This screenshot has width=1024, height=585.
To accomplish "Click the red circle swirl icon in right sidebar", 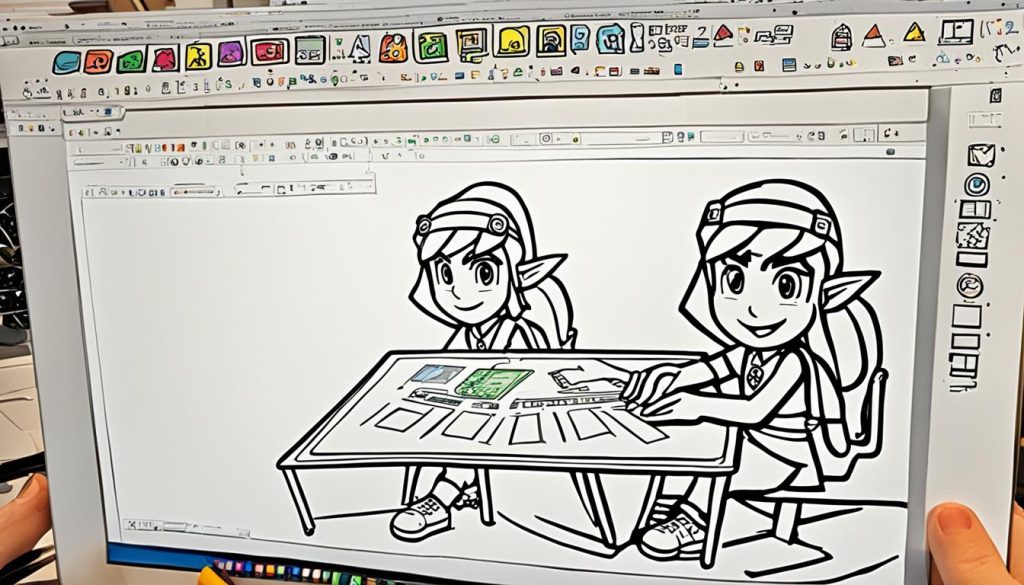I will point(970,285).
